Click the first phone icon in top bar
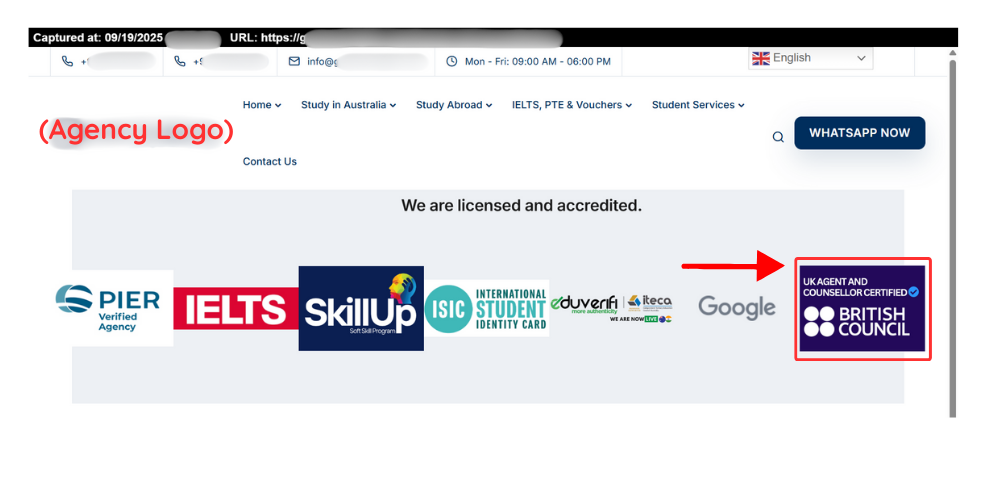The width and height of the screenshot is (1000, 500). pos(67,61)
